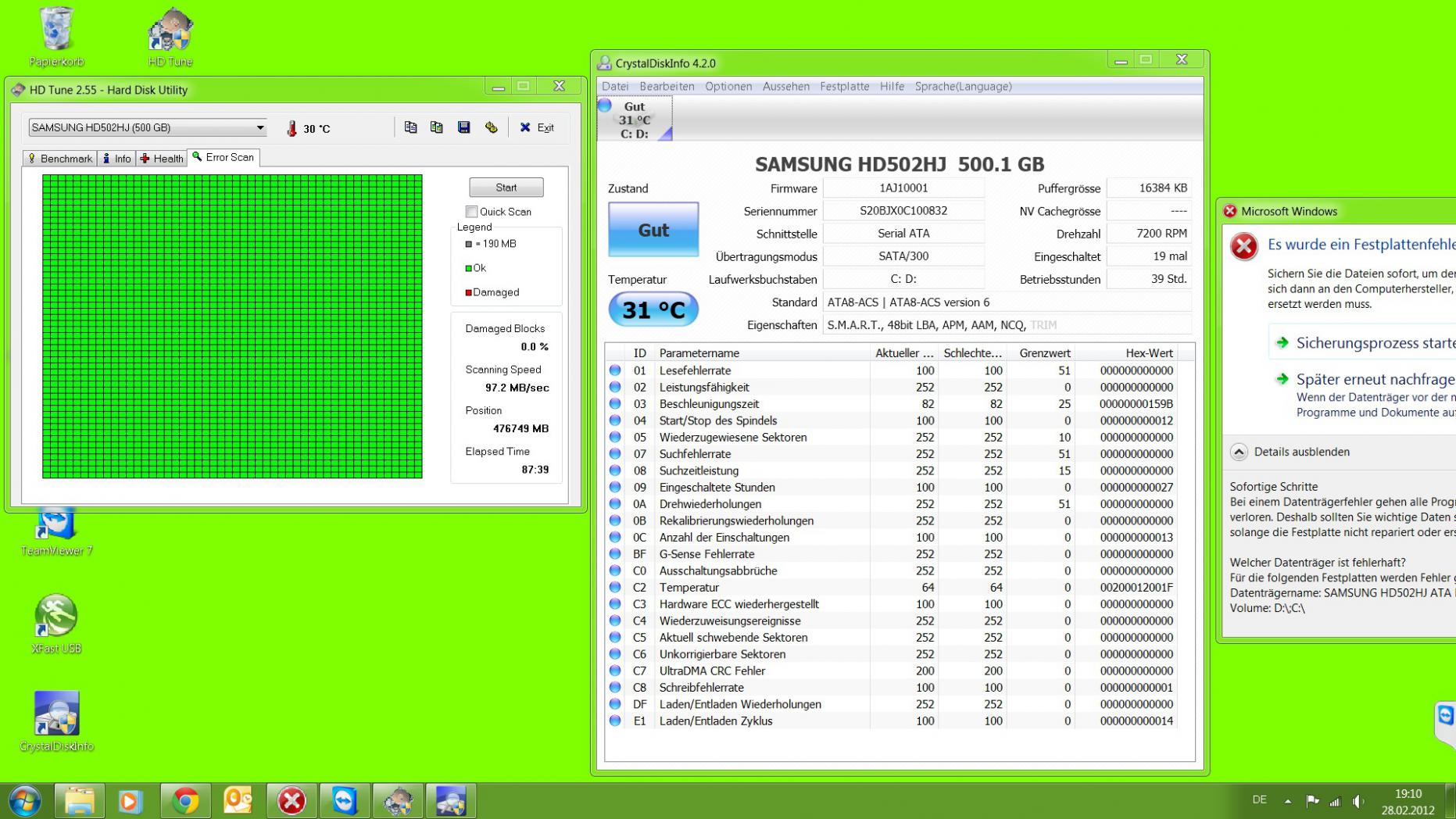Viewport: 1456px width, 819px height.
Task: Click the thermometer icon in HD Tune
Action: [x=292, y=128]
